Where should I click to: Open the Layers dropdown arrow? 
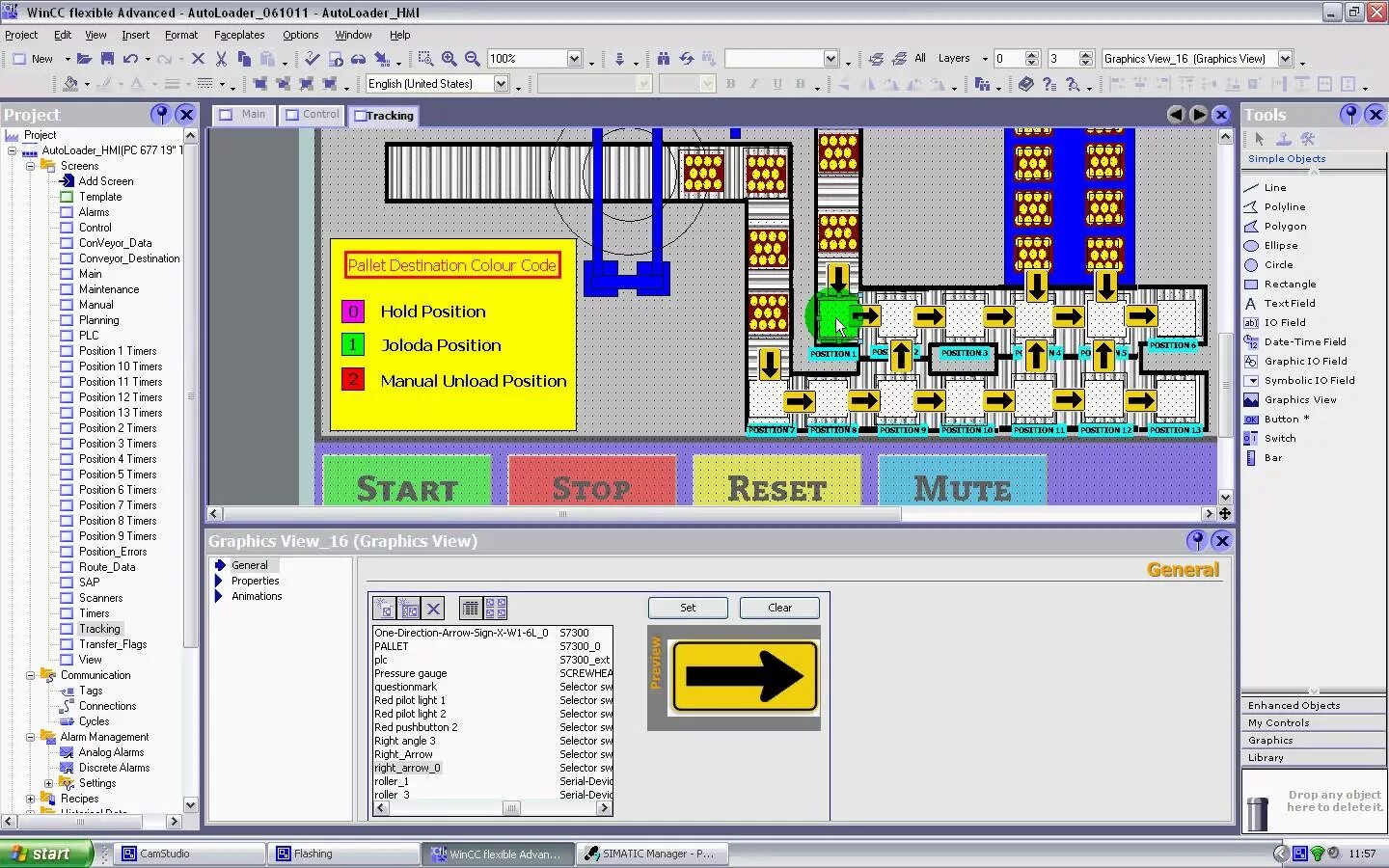(x=985, y=59)
